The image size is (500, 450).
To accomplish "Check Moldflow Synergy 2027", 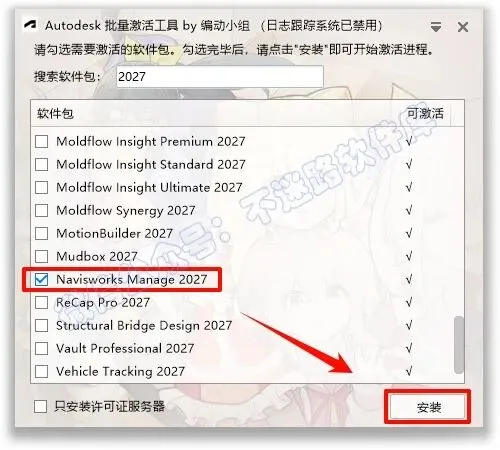I will coord(41,210).
